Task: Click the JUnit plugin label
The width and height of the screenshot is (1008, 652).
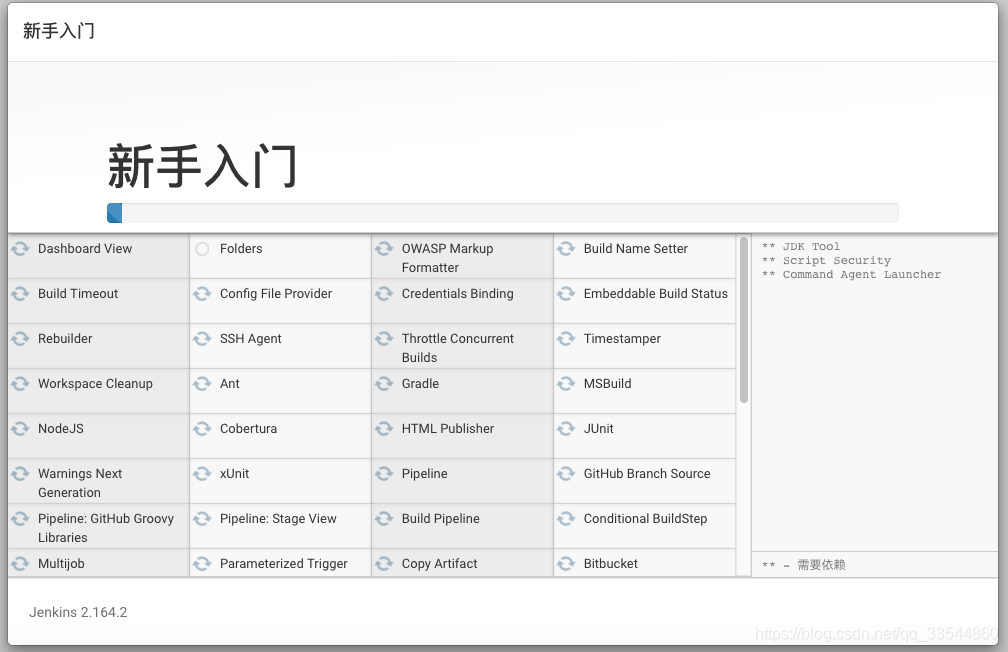Action: pyautogui.click(x=598, y=429)
